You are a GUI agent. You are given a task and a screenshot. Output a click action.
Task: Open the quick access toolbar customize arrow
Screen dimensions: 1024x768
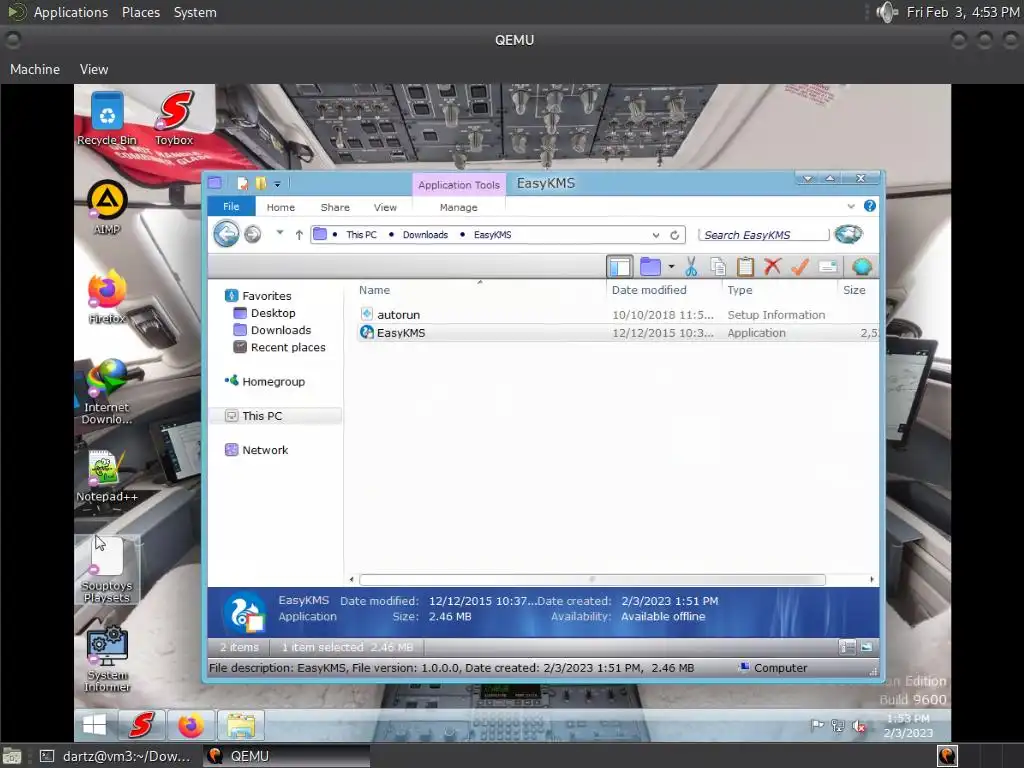pos(277,184)
